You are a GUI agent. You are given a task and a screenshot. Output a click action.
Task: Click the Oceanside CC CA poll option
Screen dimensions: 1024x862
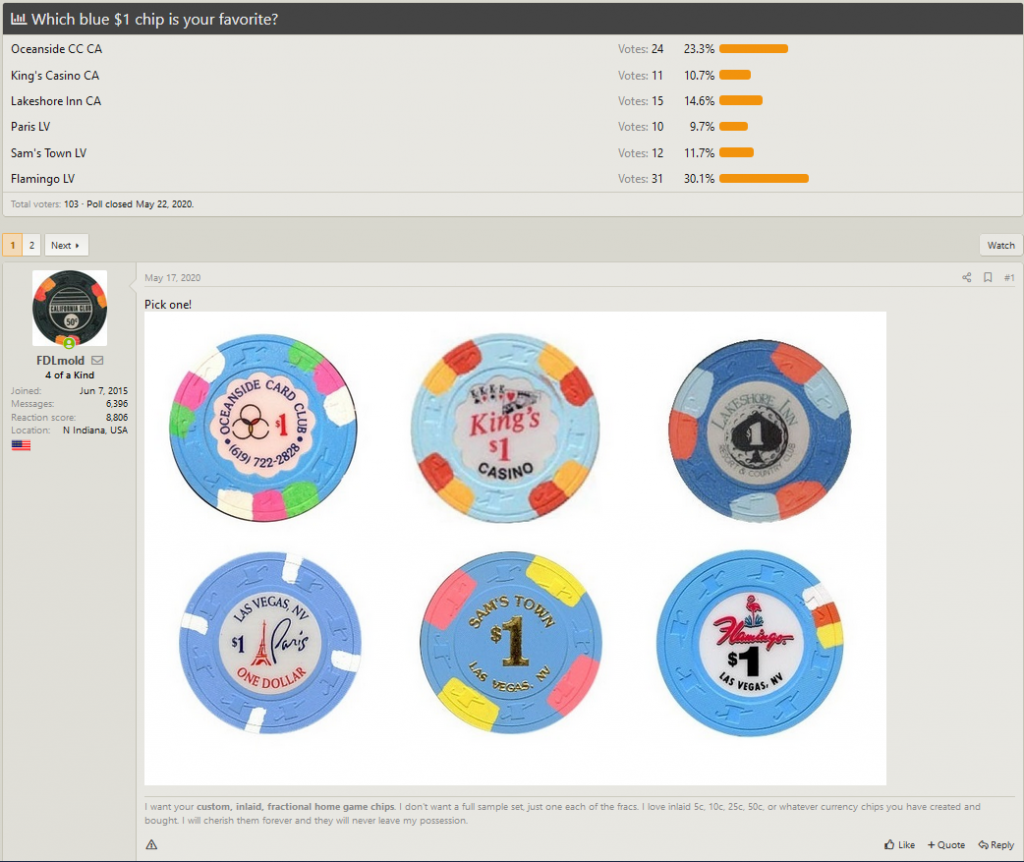(x=56, y=49)
